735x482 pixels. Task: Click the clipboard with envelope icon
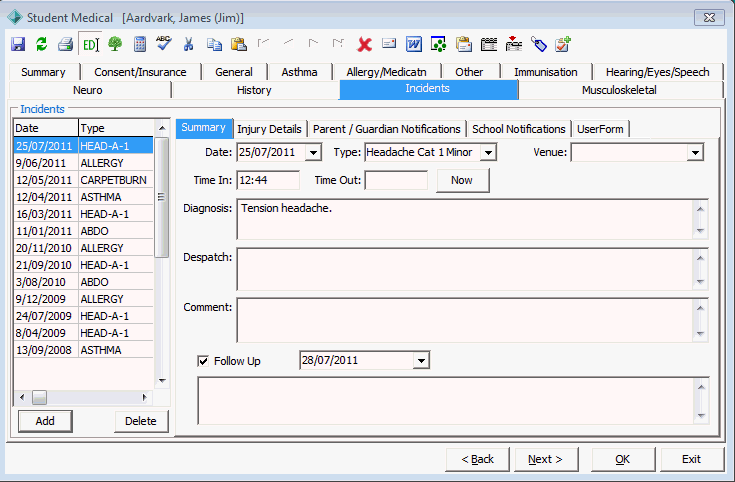[x=464, y=45]
